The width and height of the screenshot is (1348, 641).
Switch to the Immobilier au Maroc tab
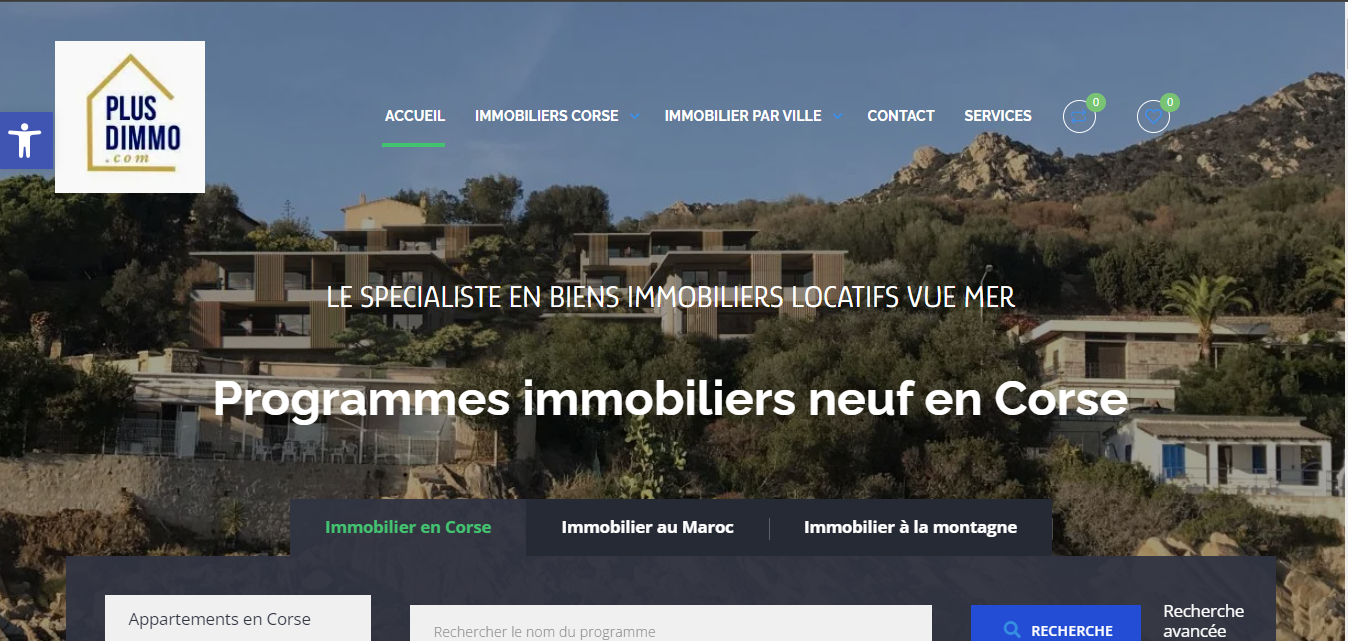648,527
